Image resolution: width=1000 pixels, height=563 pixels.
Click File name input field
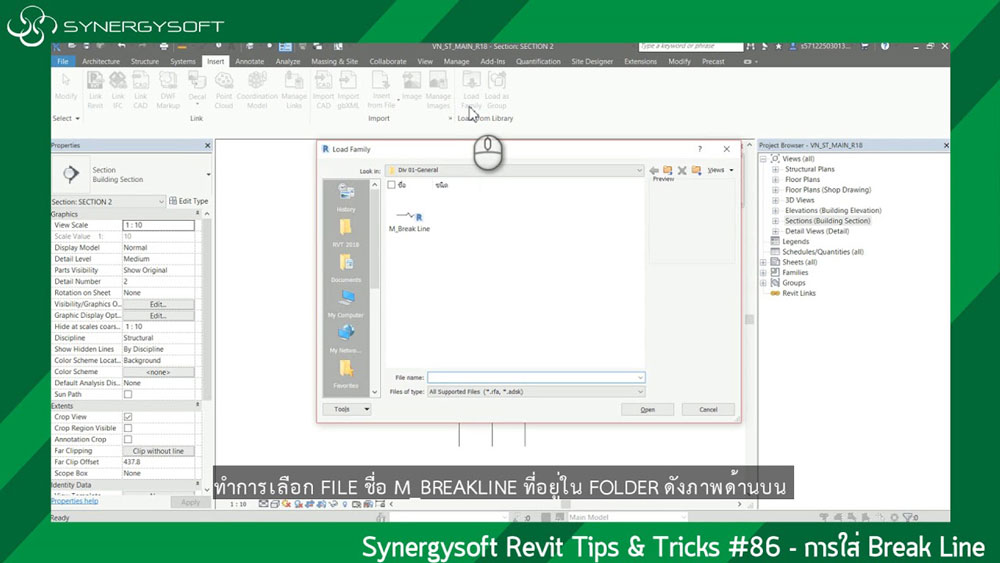coord(536,377)
